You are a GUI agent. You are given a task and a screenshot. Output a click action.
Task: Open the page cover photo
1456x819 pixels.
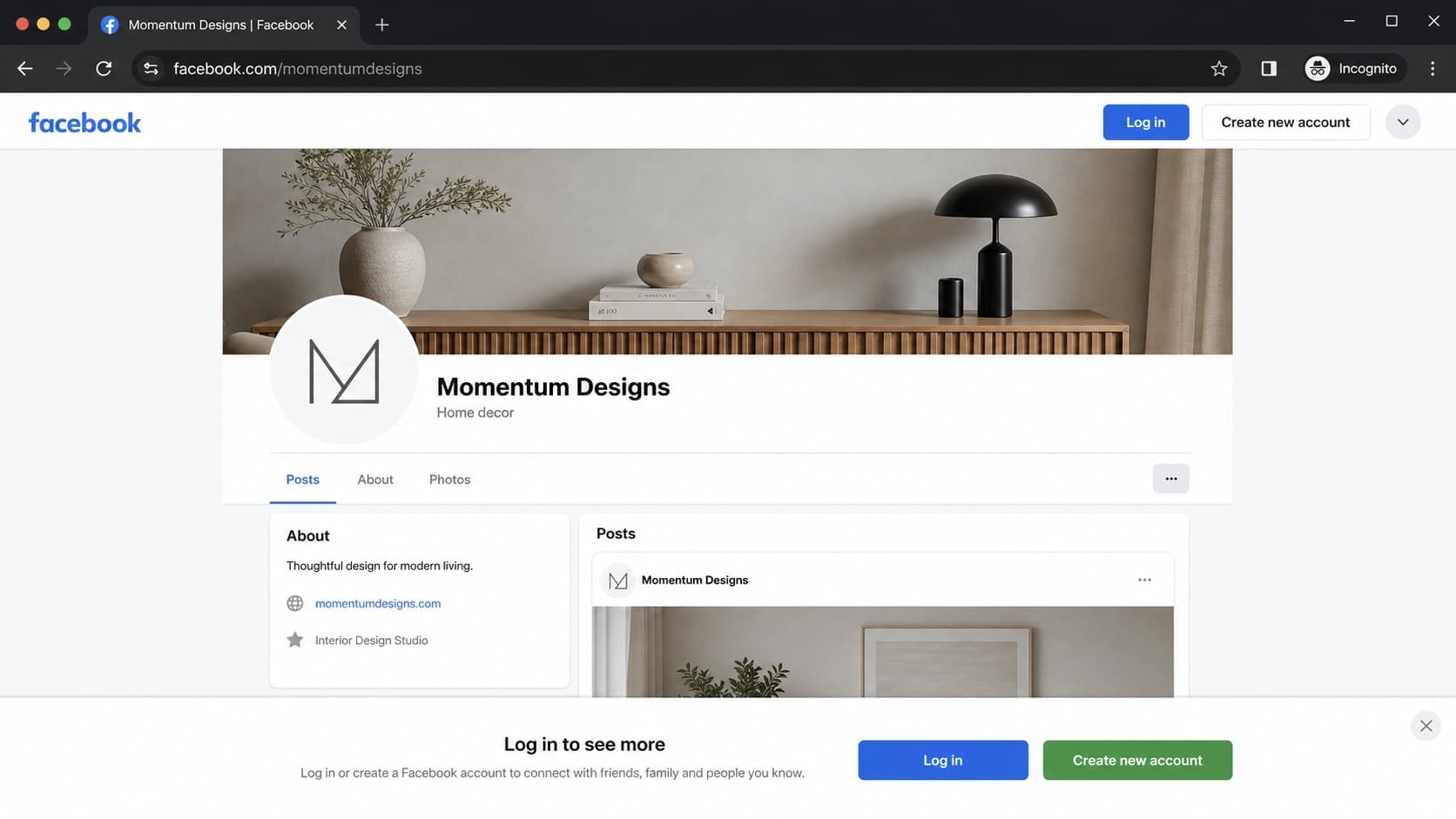727,252
